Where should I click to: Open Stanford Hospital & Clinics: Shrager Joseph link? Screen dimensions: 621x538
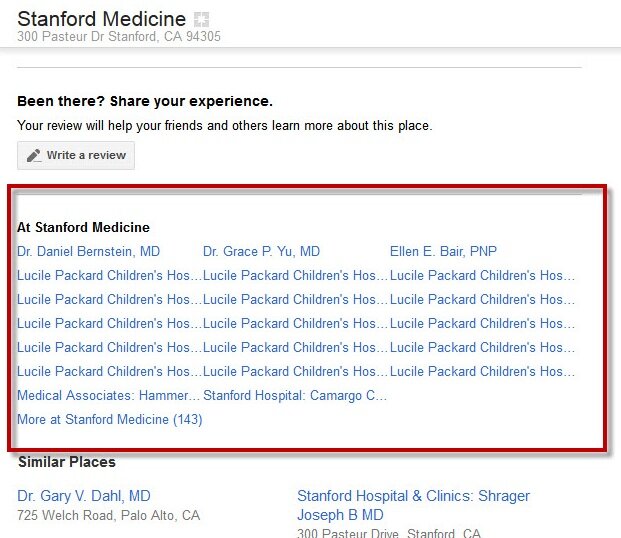(x=413, y=505)
